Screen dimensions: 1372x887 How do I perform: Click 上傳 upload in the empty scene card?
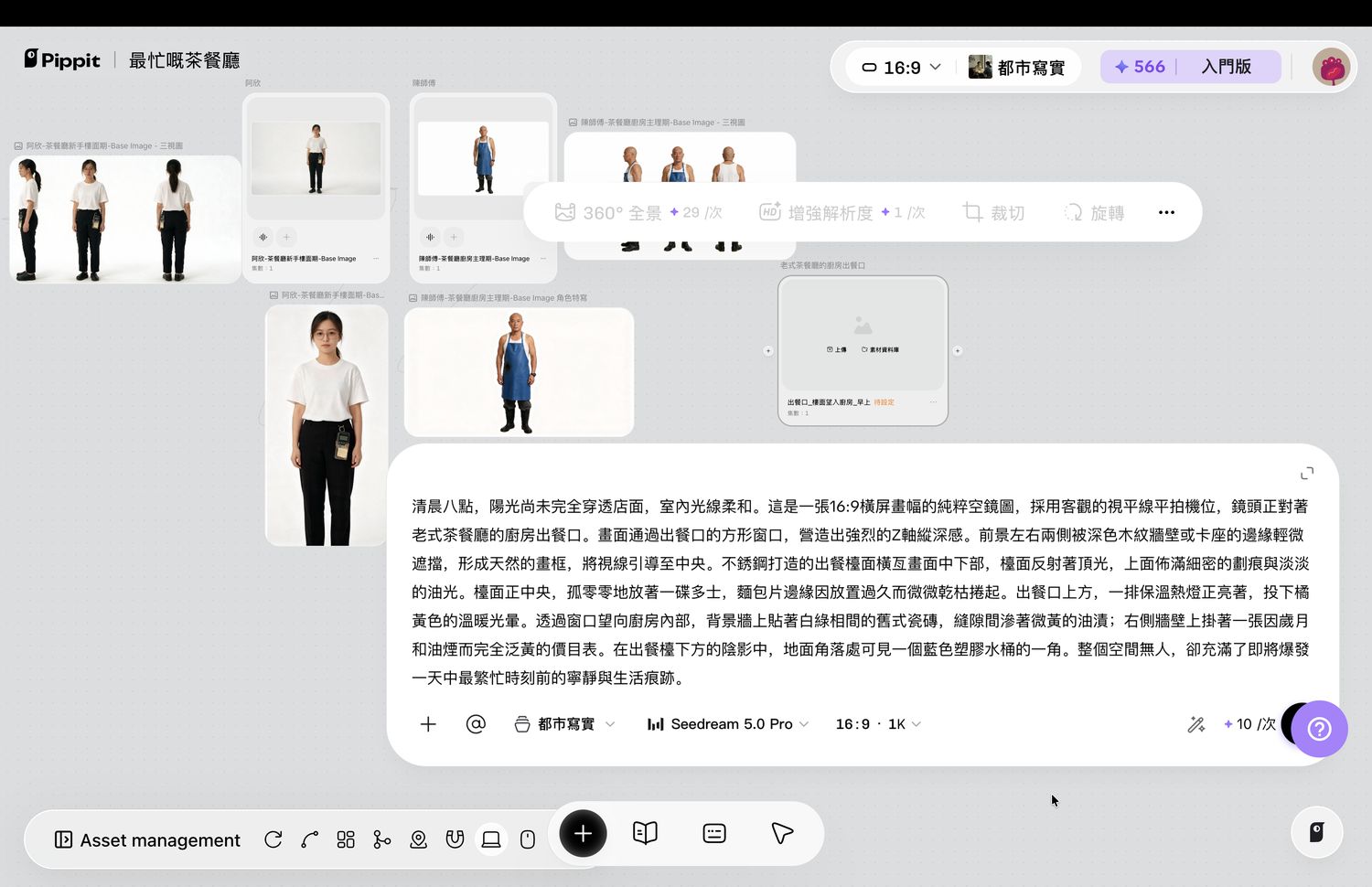(x=837, y=349)
